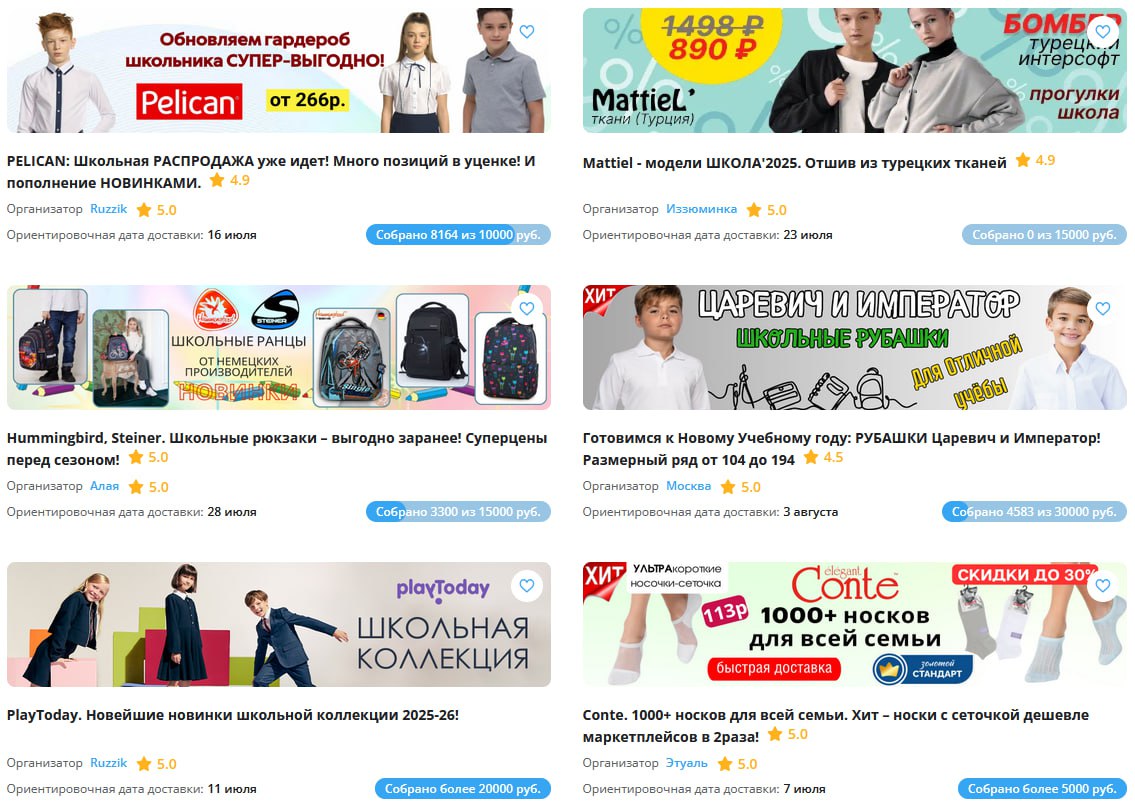Screen dimensions: 1135x808
Task: Visit organizer Иззюминка profile
Action: pyautogui.click(x=701, y=209)
